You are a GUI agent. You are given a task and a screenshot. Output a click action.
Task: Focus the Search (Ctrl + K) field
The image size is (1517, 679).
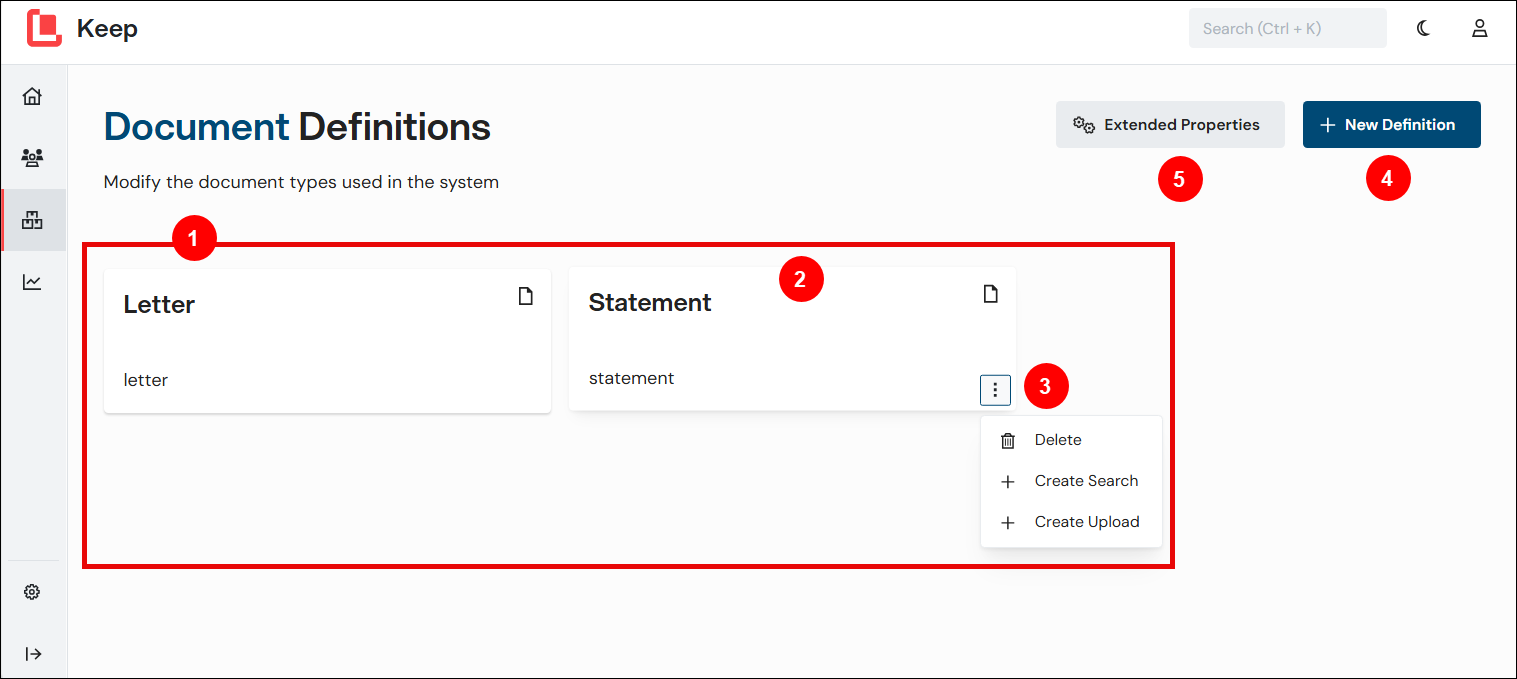pos(1287,28)
